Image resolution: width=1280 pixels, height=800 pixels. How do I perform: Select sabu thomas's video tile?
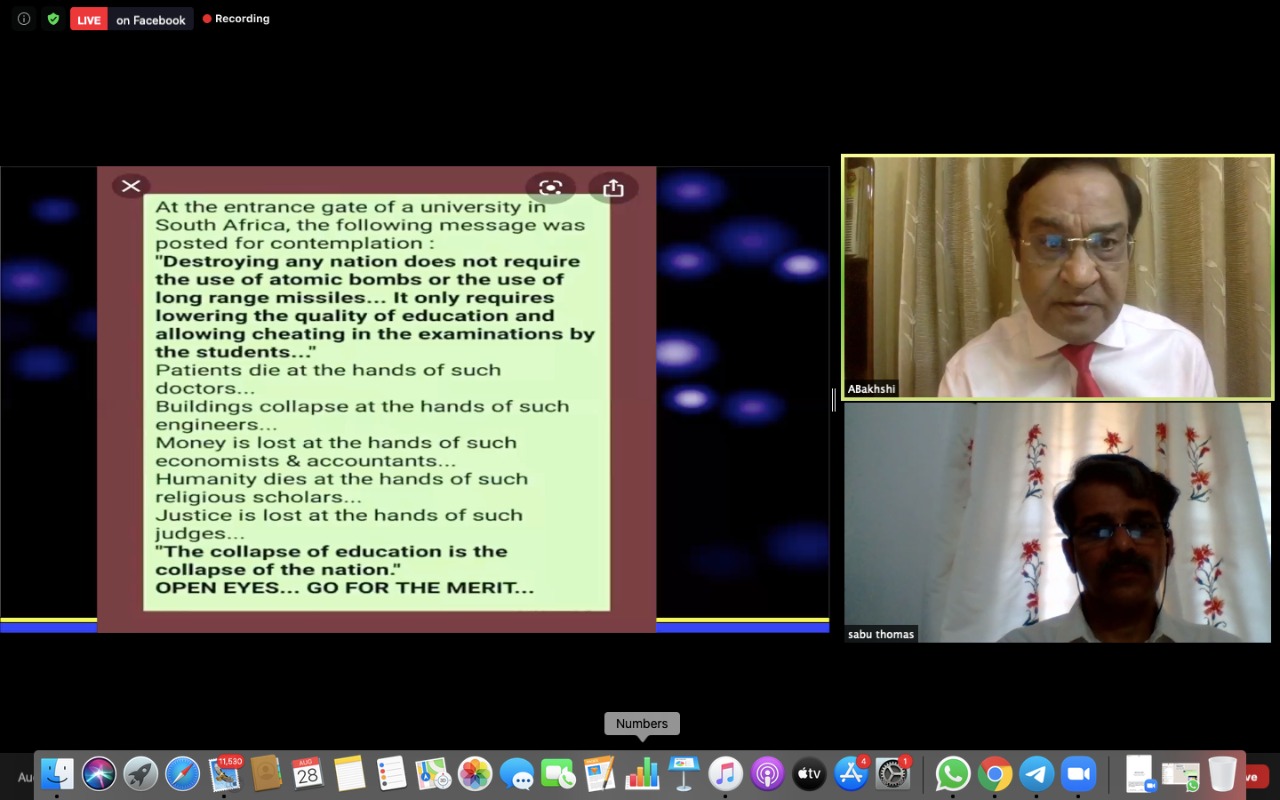pos(1057,522)
